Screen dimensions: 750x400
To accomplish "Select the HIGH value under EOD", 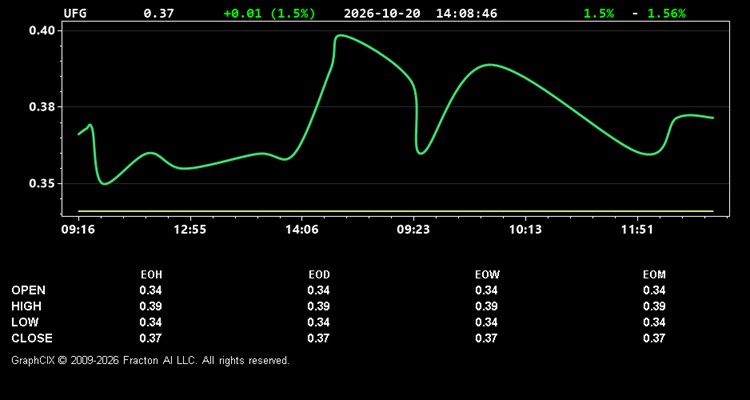I will point(319,306).
